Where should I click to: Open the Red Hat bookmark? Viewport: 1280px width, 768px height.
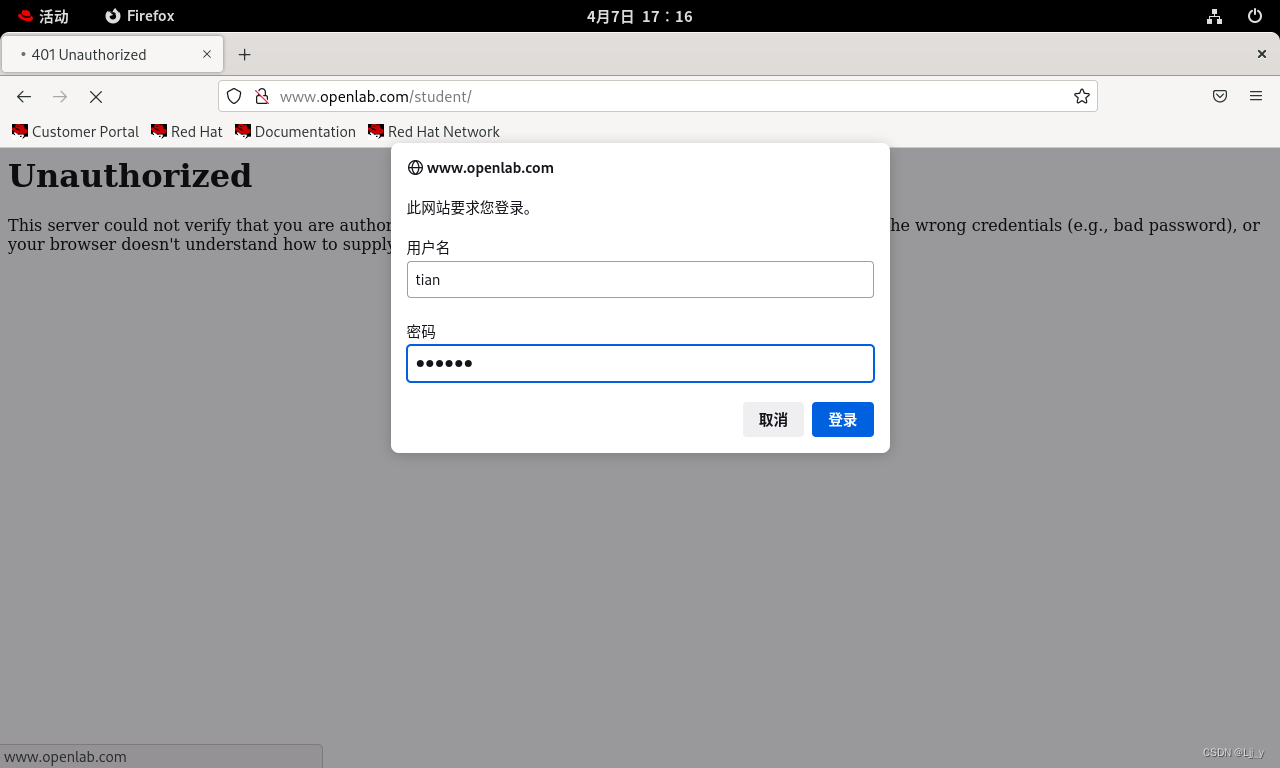[x=187, y=131]
